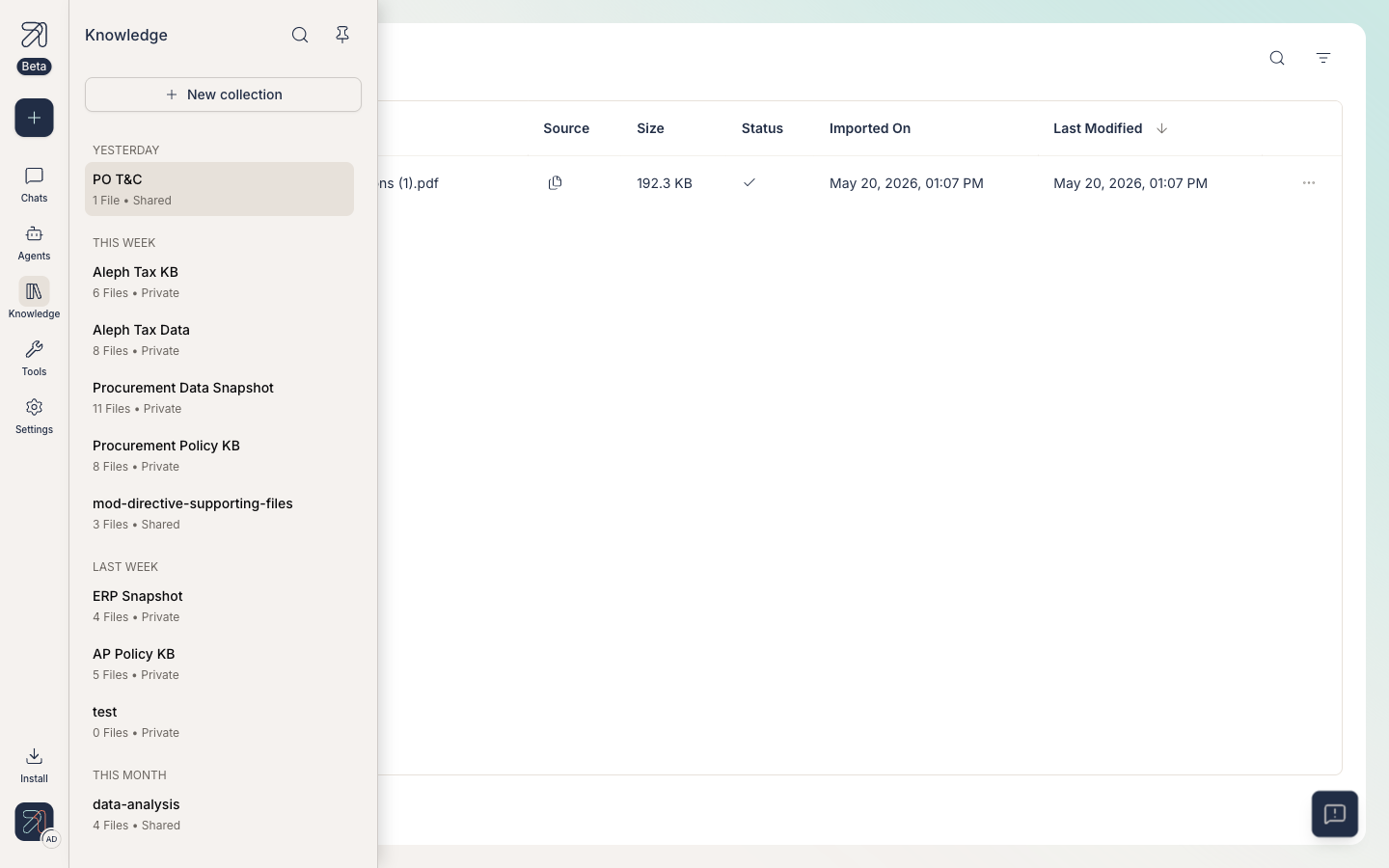This screenshot has height=868, width=1389.
Task: Click the Size column header
Action: [x=650, y=128]
